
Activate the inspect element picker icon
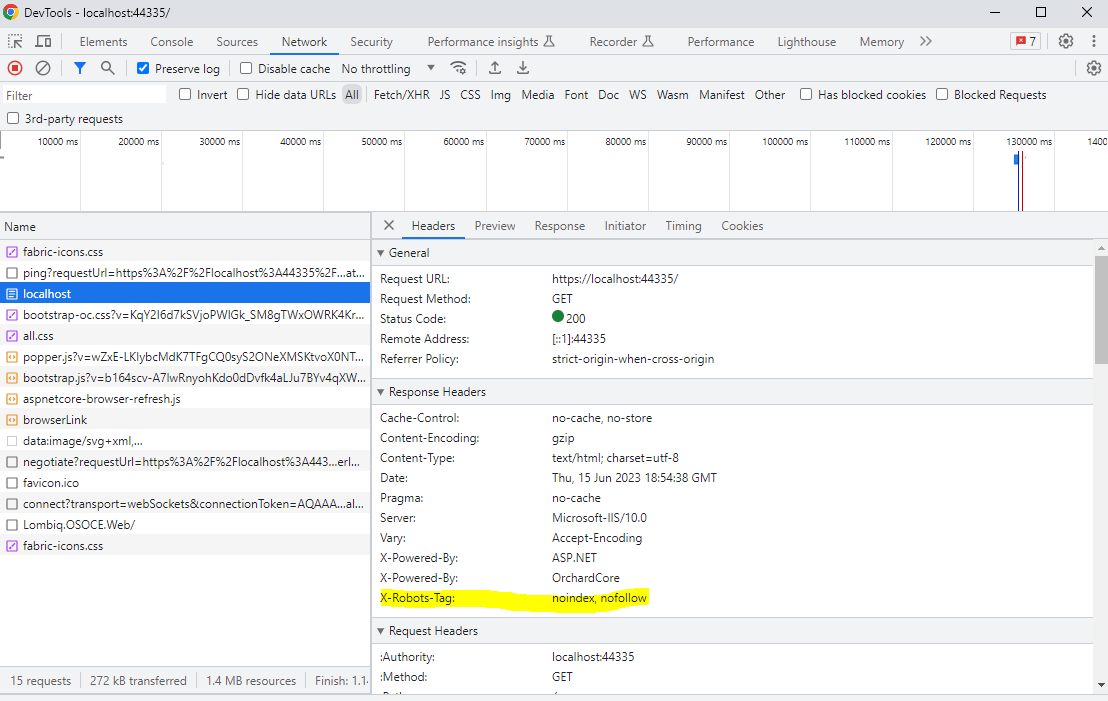(x=15, y=41)
